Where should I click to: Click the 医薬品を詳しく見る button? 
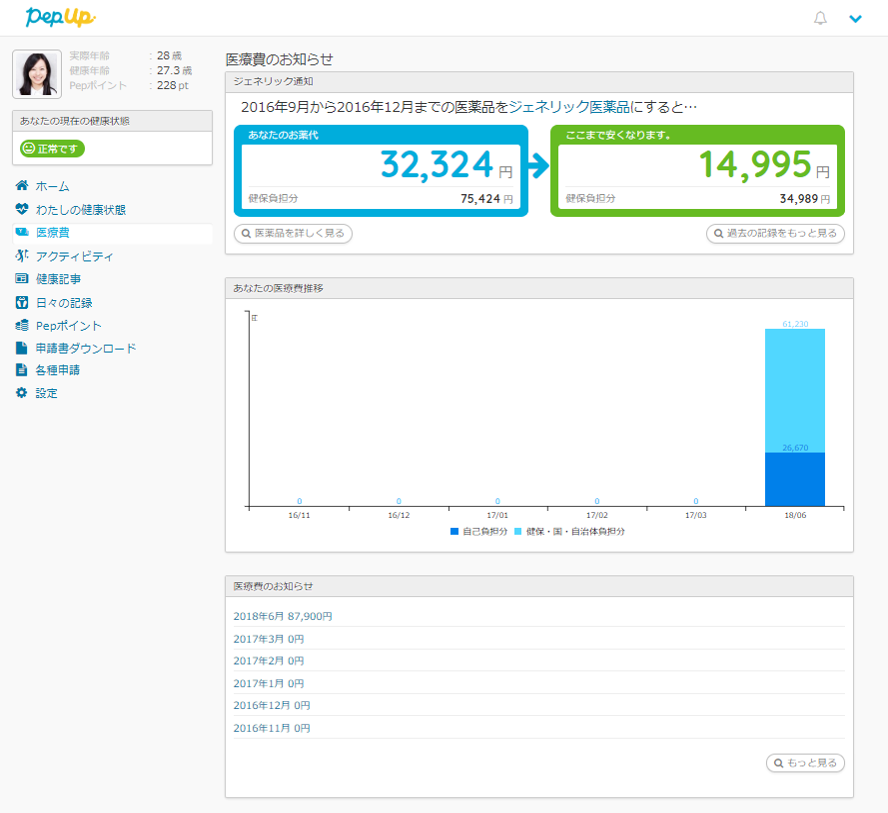(x=293, y=233)
